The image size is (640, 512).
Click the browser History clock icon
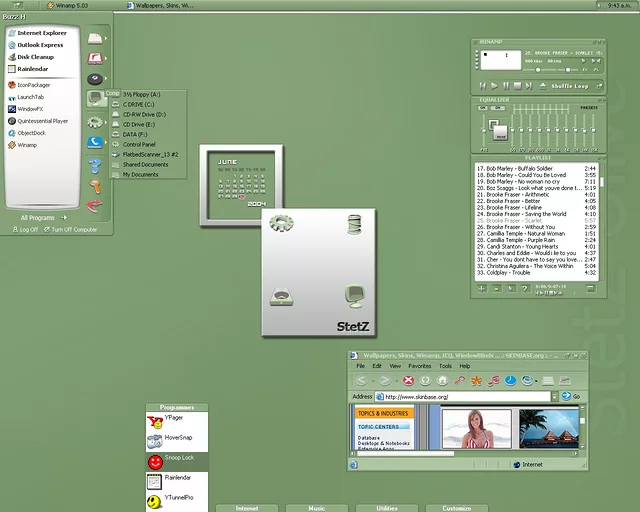click(510, 380)
